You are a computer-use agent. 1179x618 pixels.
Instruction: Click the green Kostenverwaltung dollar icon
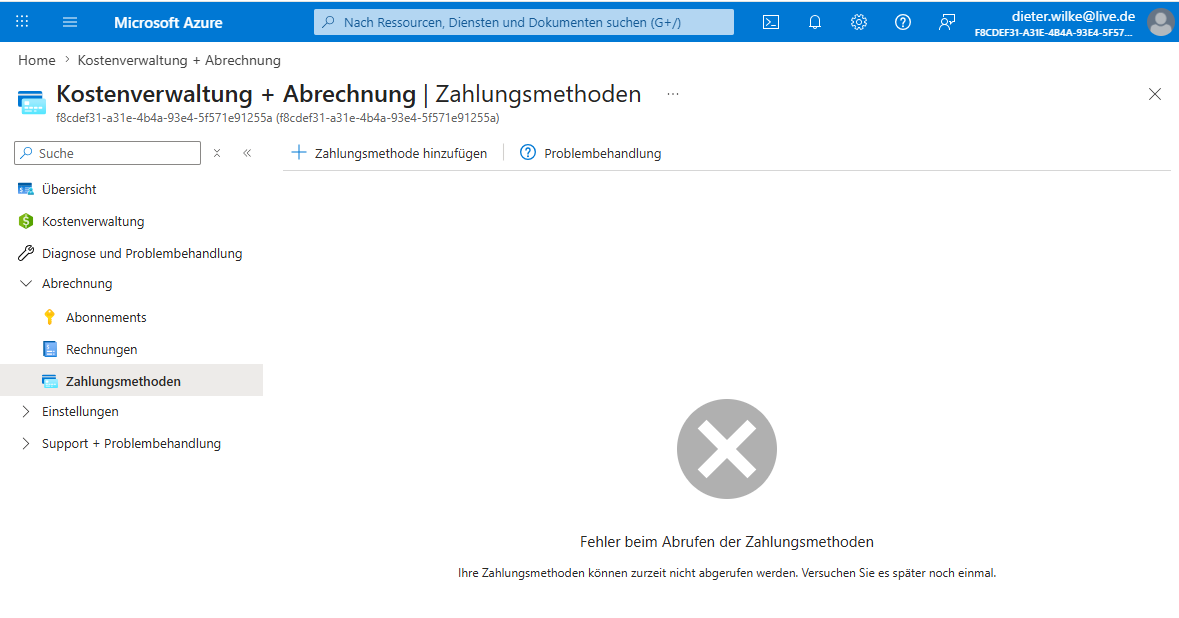26,221
